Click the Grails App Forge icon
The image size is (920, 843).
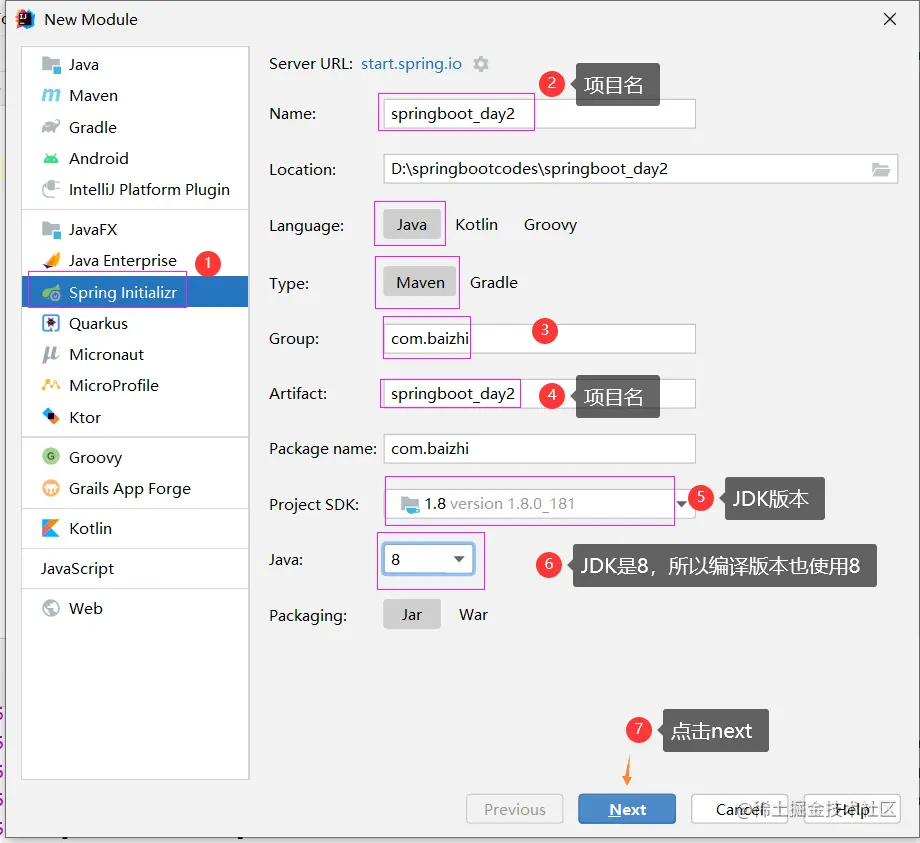(x=51, y=488)
